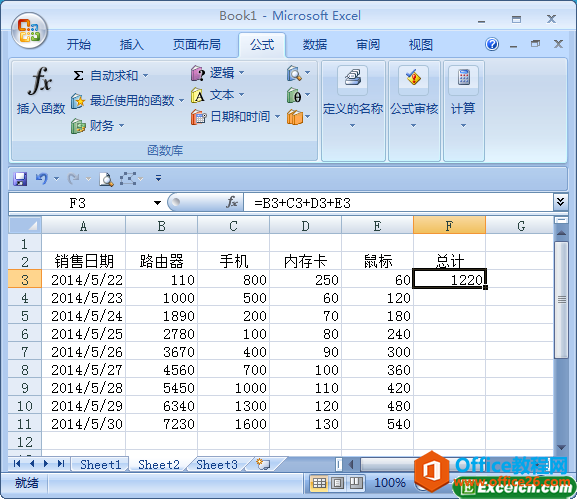Switch to the 插入 (Insert) tab
This screenshot has width=577, height=499.
pos(131,45)
